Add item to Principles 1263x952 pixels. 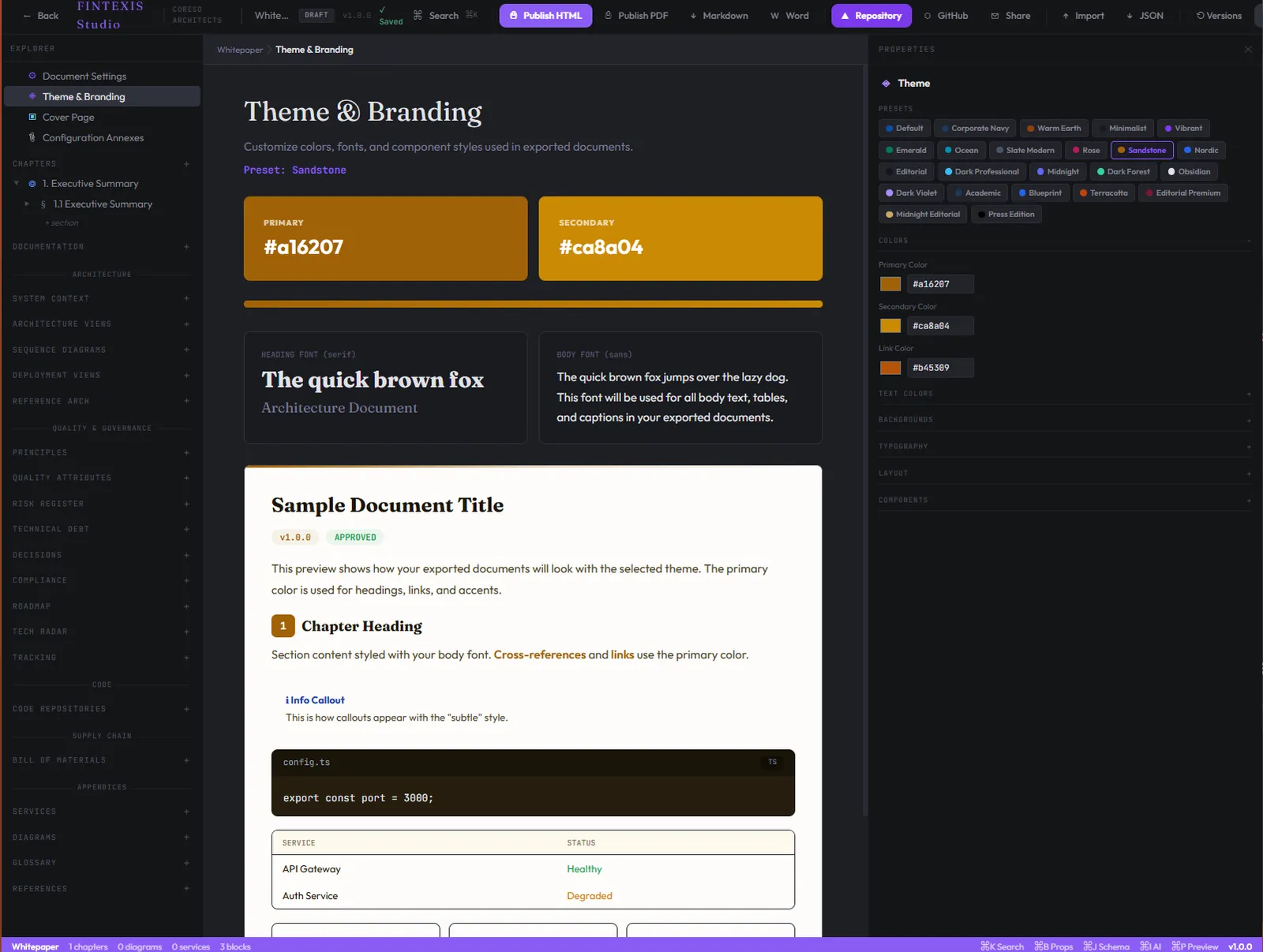(x=186, y=453)
